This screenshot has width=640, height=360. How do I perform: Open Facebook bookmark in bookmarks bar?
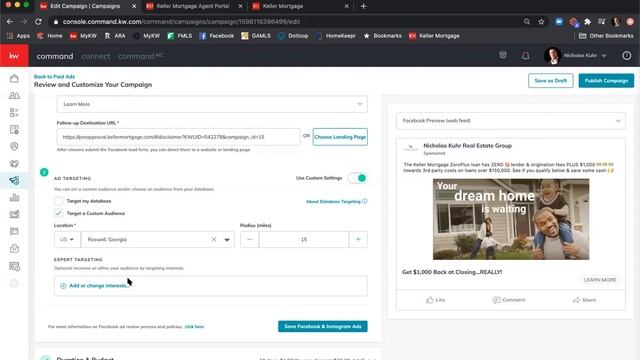217,36
